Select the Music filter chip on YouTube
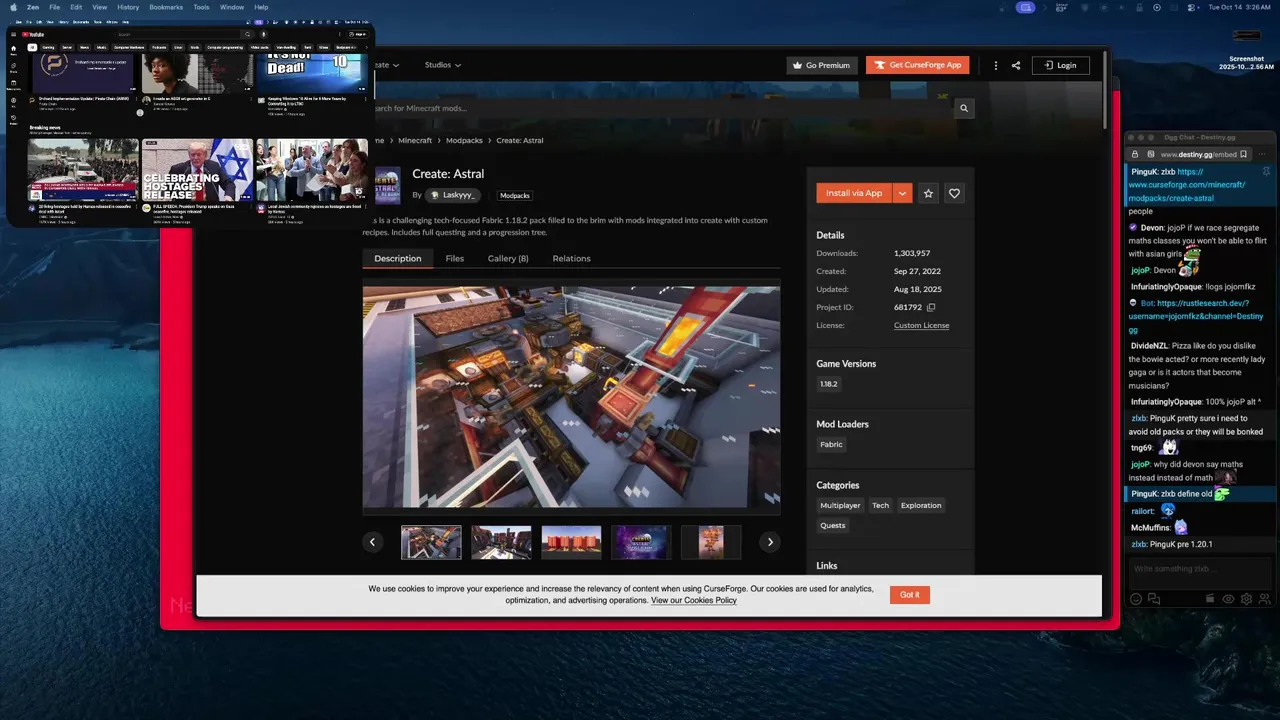 pos(102,47)
